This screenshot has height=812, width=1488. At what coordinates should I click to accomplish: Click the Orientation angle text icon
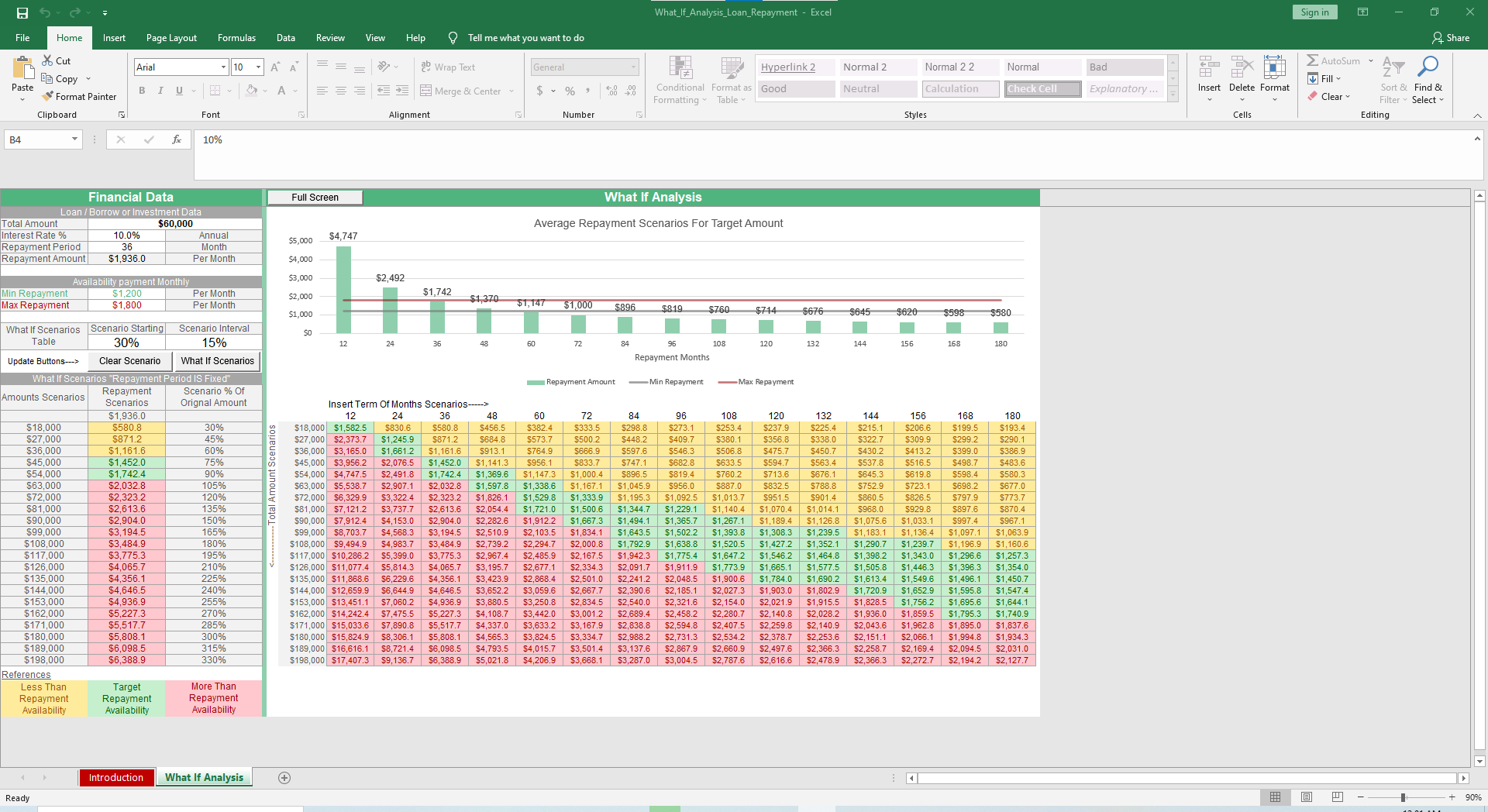(384, 67)
